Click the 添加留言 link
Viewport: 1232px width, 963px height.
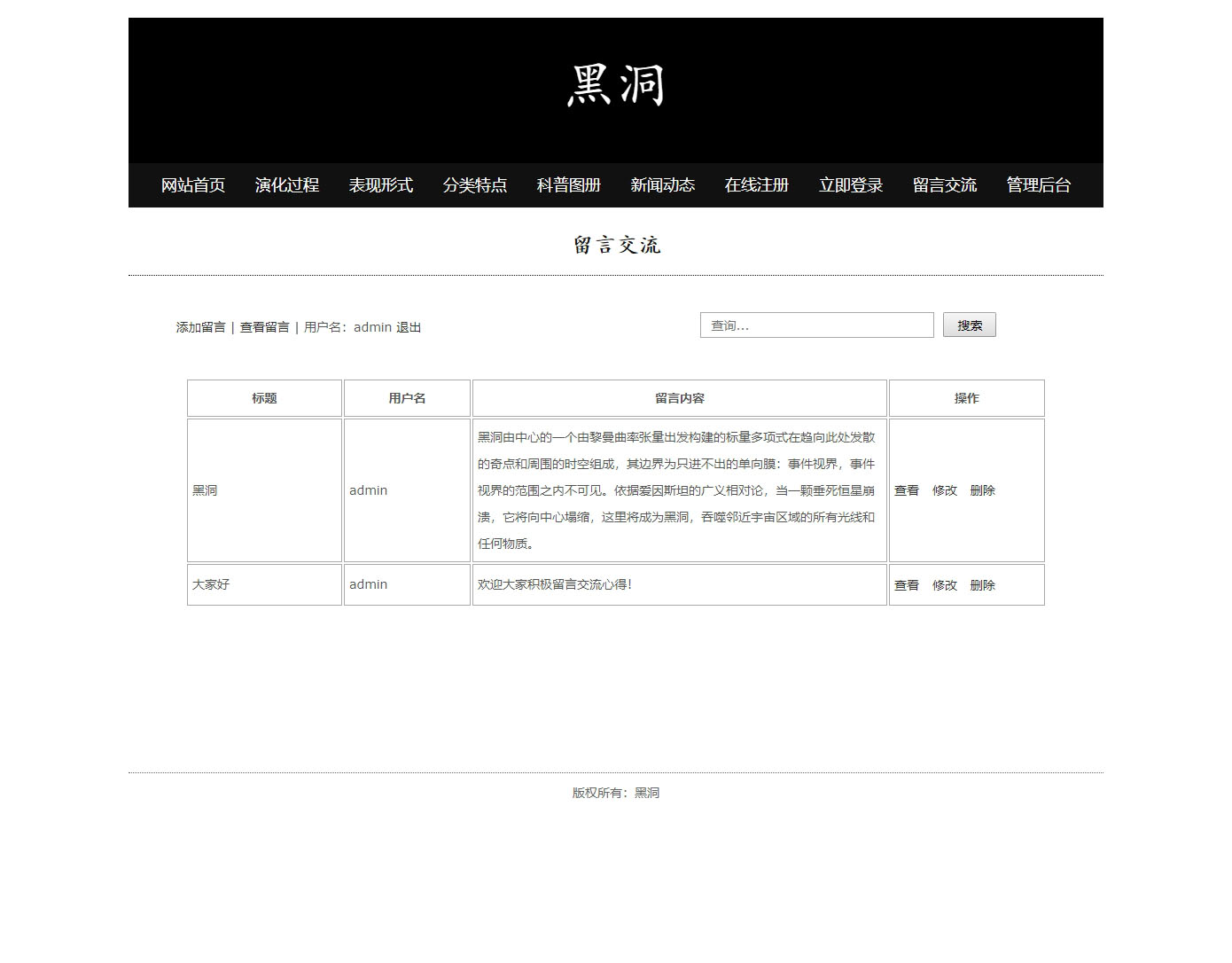(201, 327)
